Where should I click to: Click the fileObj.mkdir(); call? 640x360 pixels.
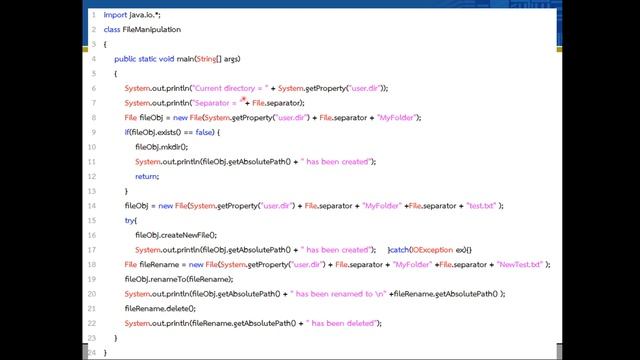click(x=161, y=147)
